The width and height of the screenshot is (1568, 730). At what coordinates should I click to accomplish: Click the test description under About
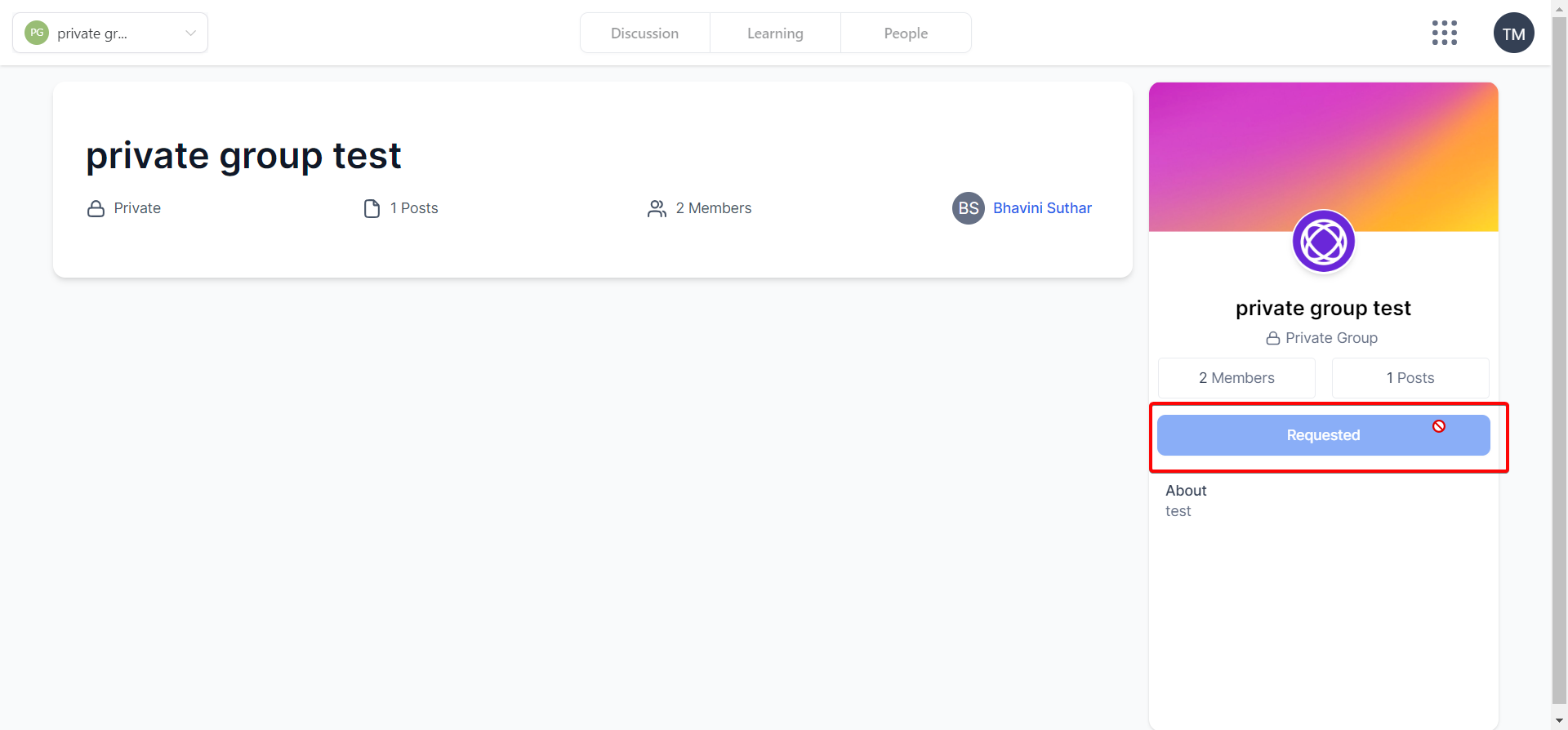click(1178, 511)
